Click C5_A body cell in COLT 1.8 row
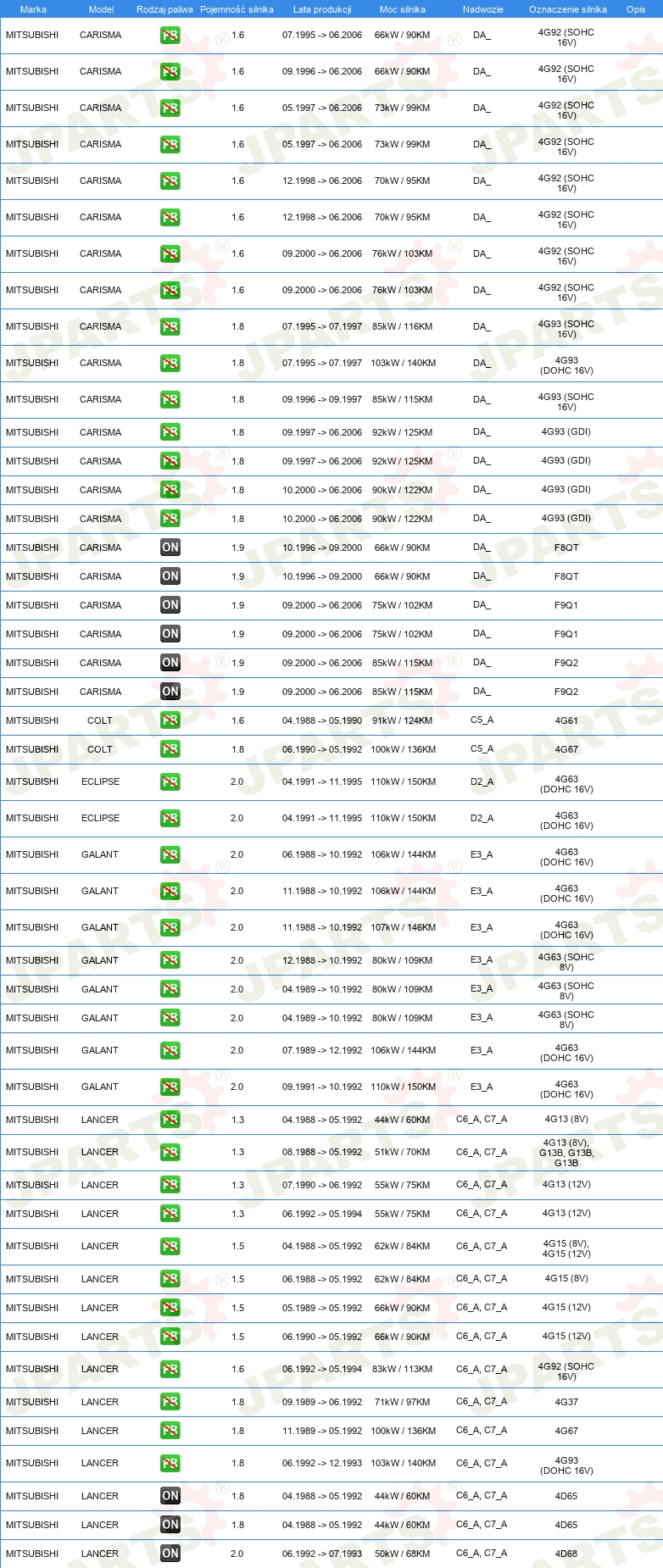This screenshot has width=663, height=1568. (x=482, y=748)
